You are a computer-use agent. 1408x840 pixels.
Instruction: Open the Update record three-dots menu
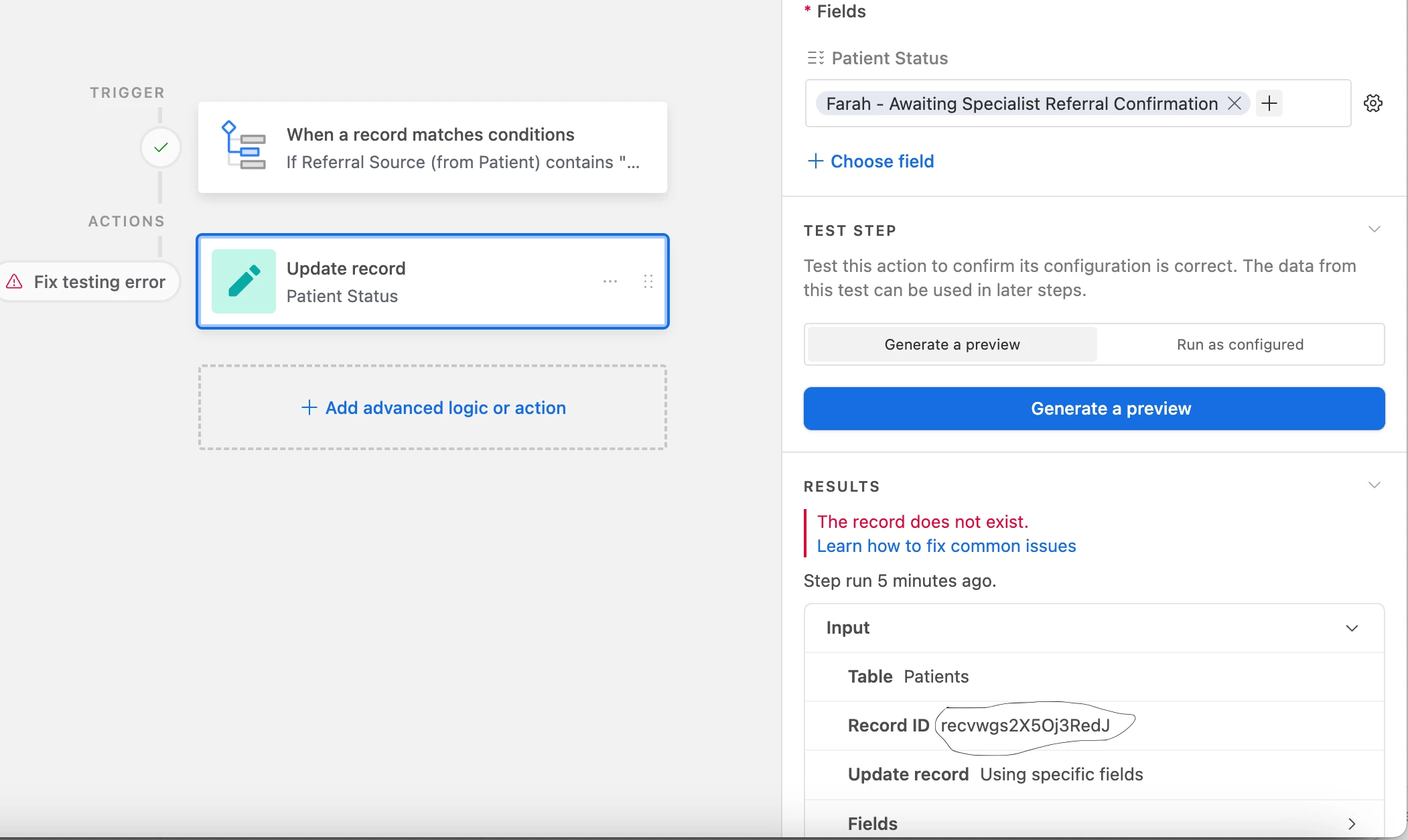click(x=610, y=281)
